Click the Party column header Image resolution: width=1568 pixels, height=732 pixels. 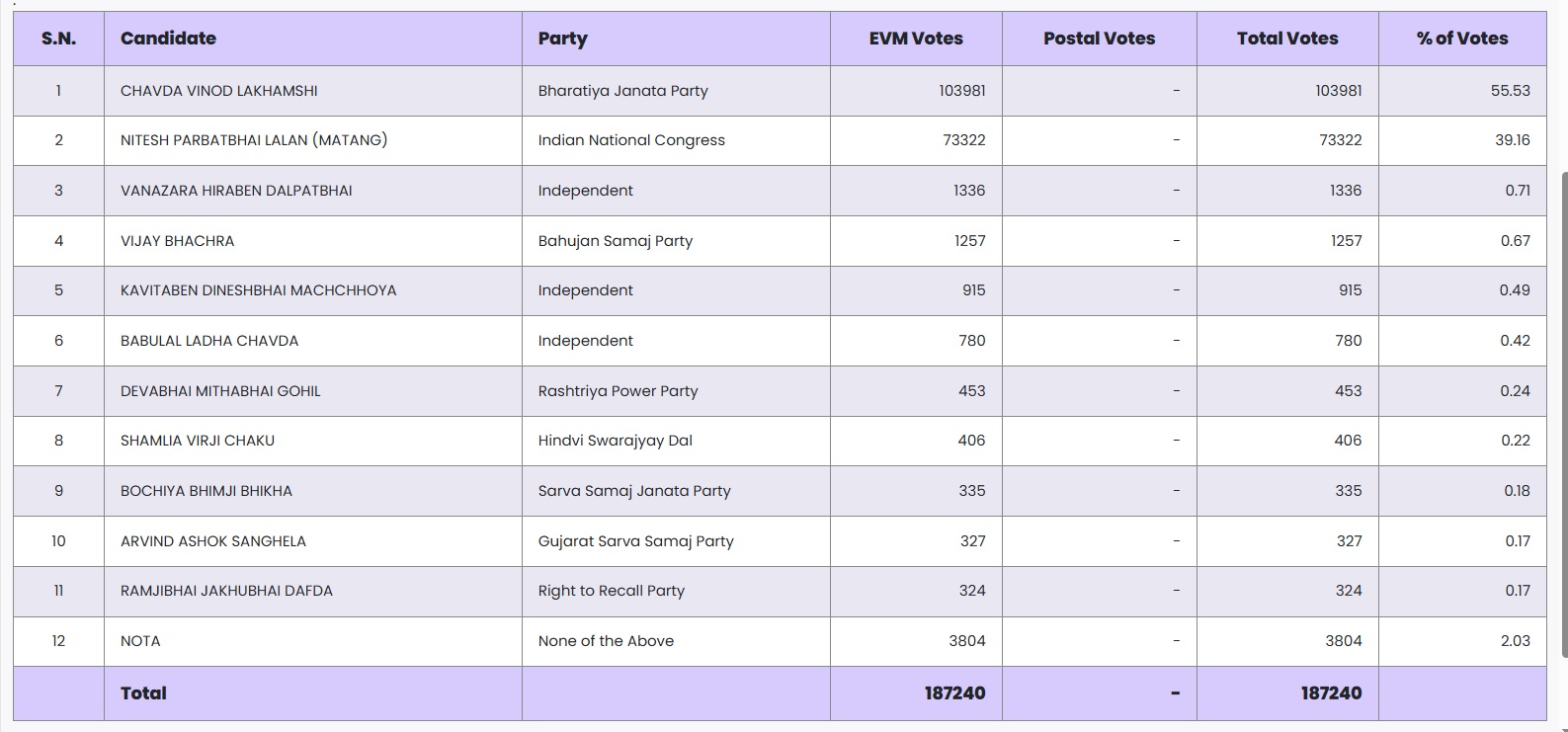click(562, 39)
